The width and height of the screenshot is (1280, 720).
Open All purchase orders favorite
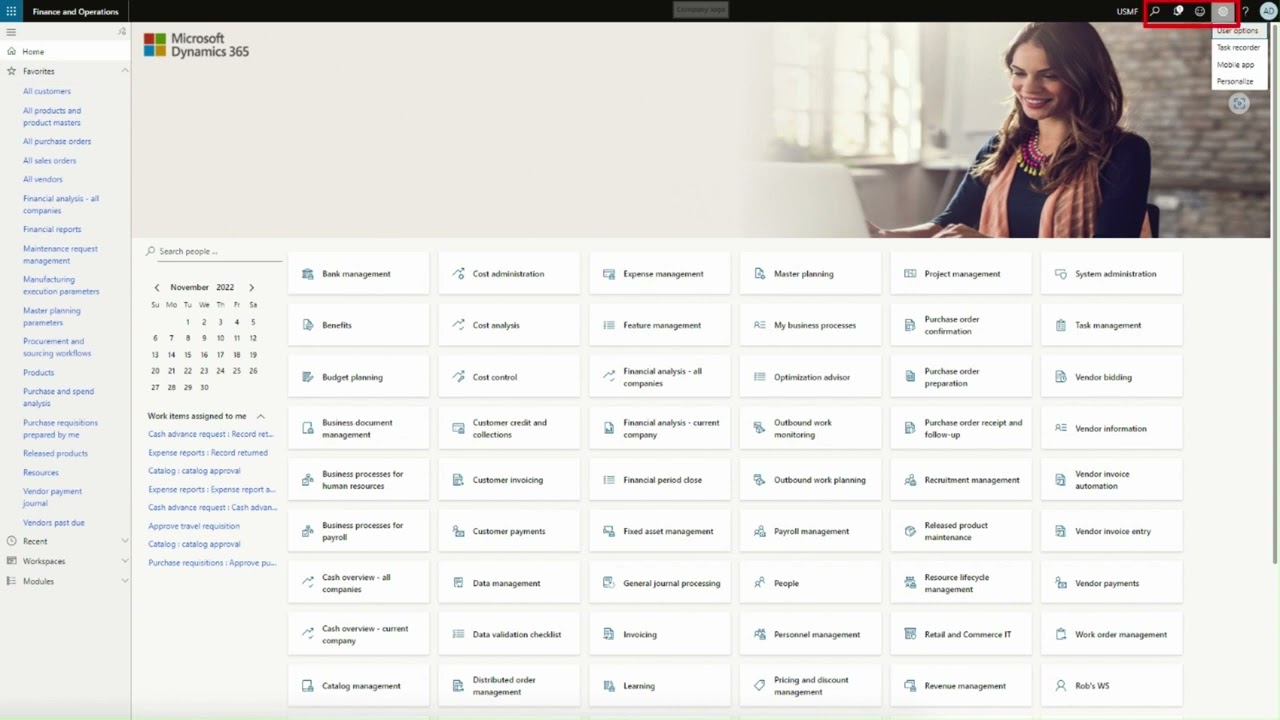point(57,141)
